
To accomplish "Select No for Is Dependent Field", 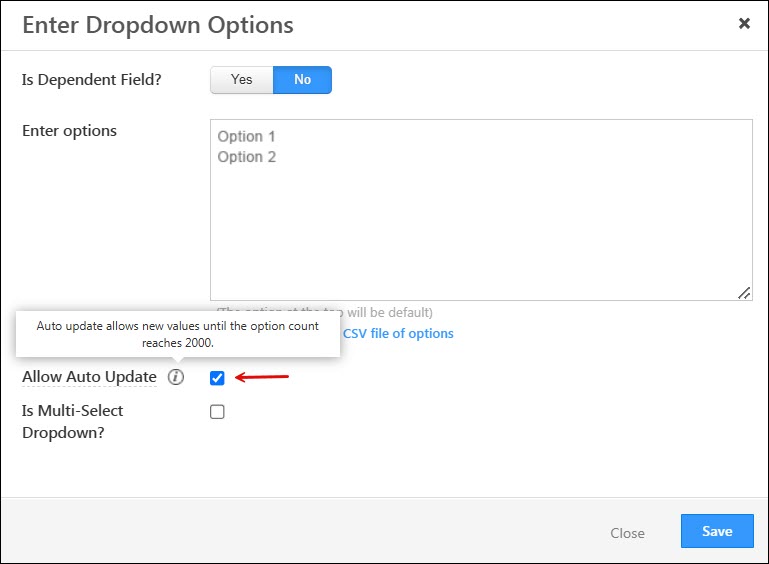I will pyautogui.click(x=302, y=80).
